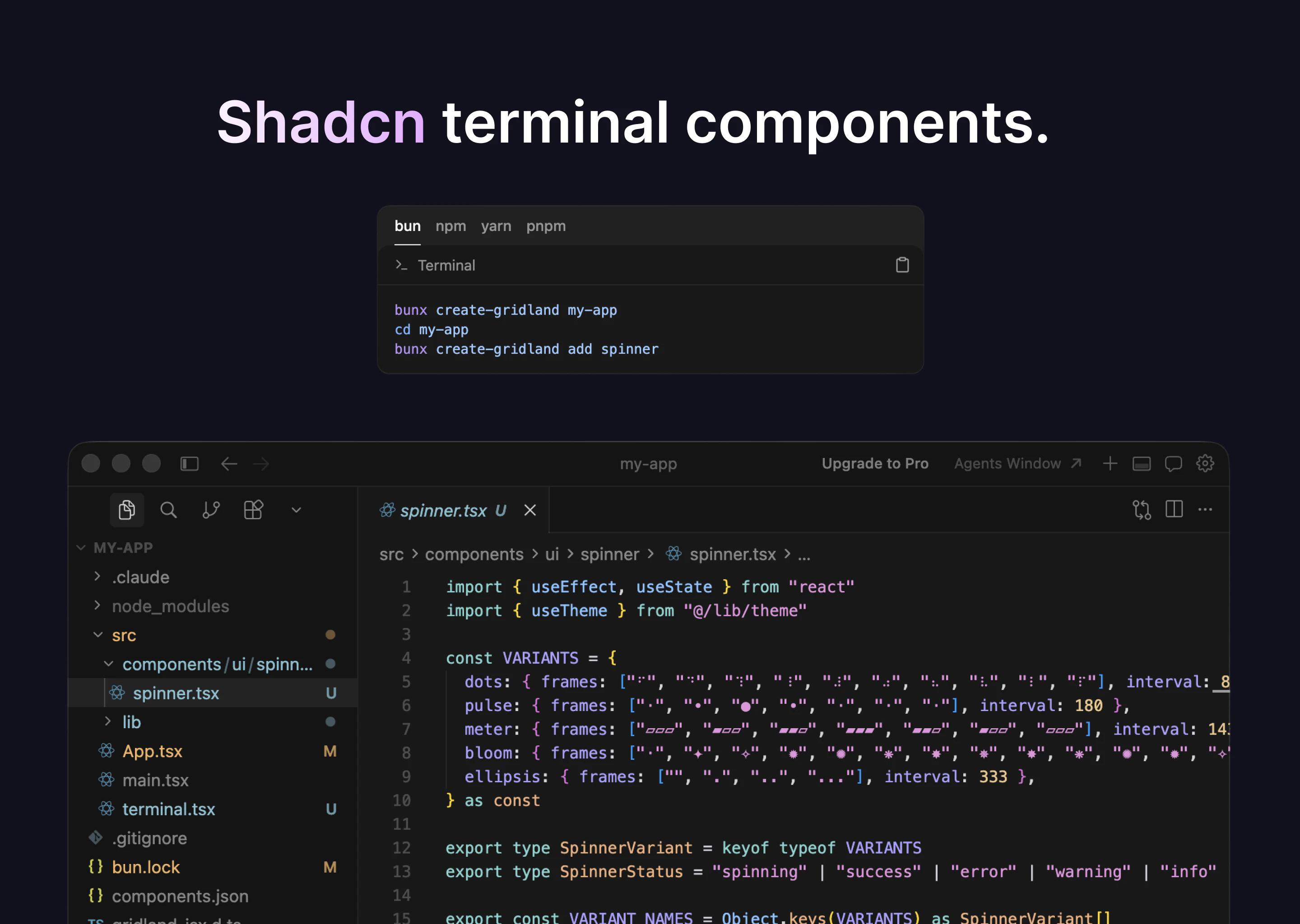Toggle the primary sidebar visibility
The image size is (1300, 924).
point(190,464)
